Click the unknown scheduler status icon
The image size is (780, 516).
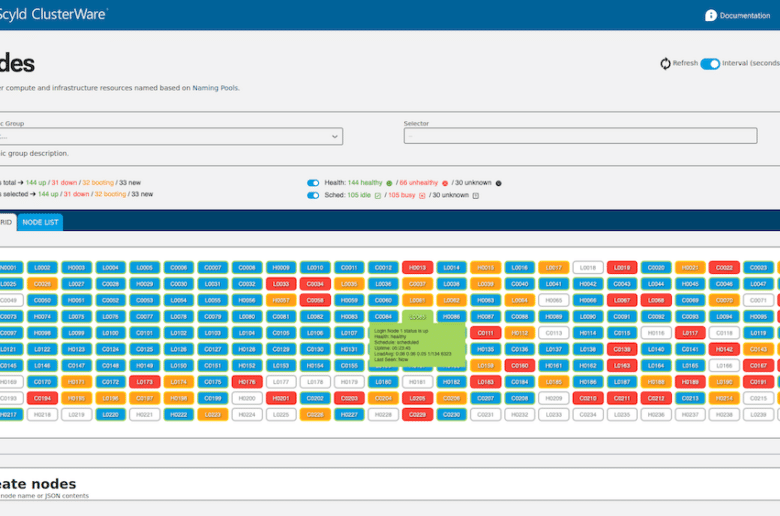(x=476, y=196)
